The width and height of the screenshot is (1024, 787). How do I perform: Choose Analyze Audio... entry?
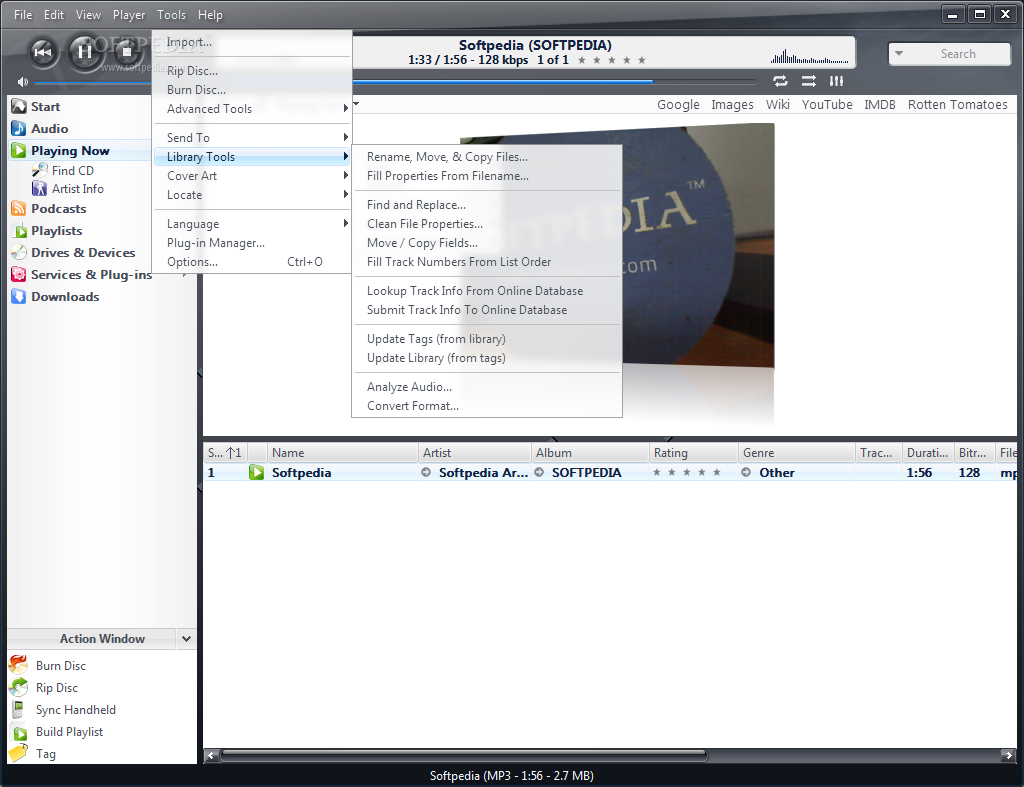pyautogui.click(x=409, y=387)
